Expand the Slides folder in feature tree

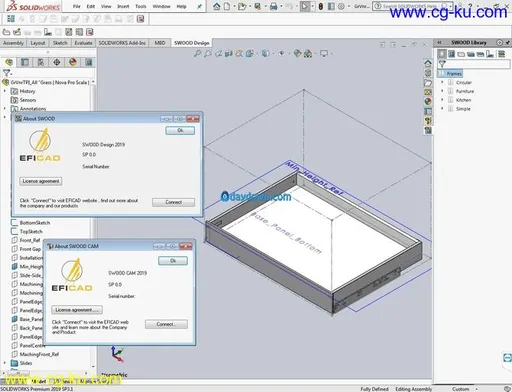tap(5, 363)
